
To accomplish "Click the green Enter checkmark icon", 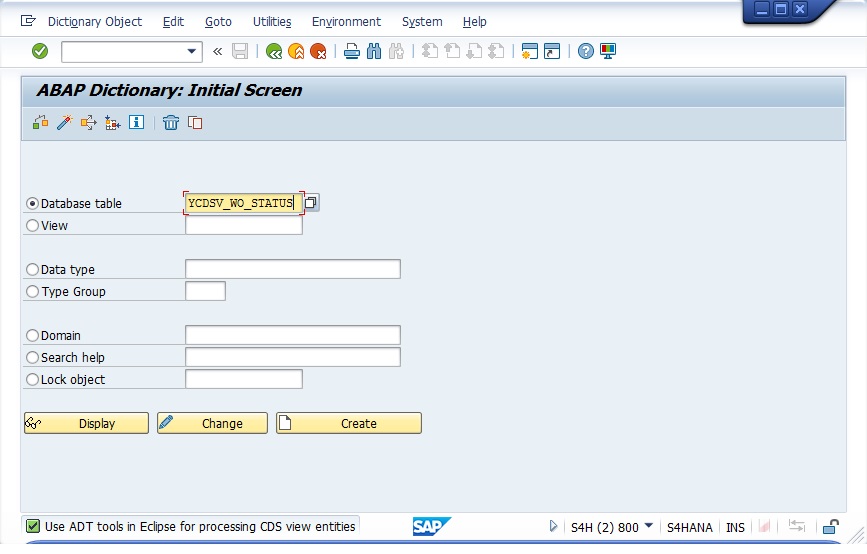I will tap(40, 51).
